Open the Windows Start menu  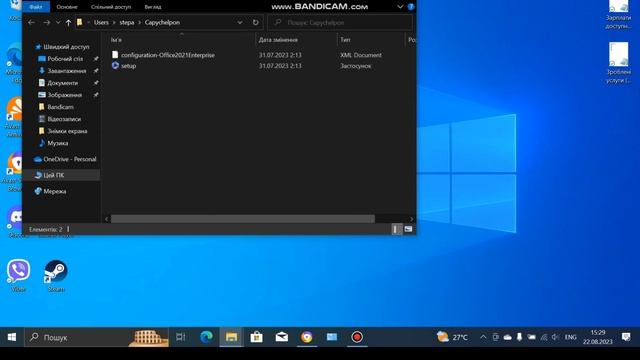pos(12,337)
